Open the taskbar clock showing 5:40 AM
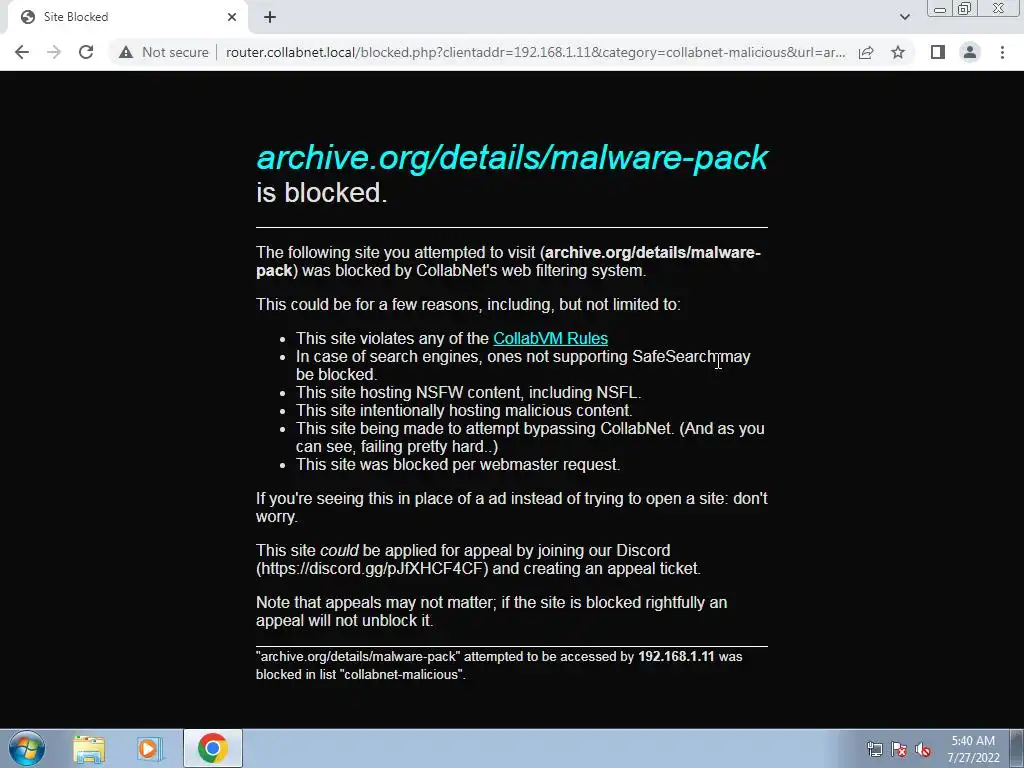The height and width of the screenshot is (768, 1024). click(x=973, y=749)
